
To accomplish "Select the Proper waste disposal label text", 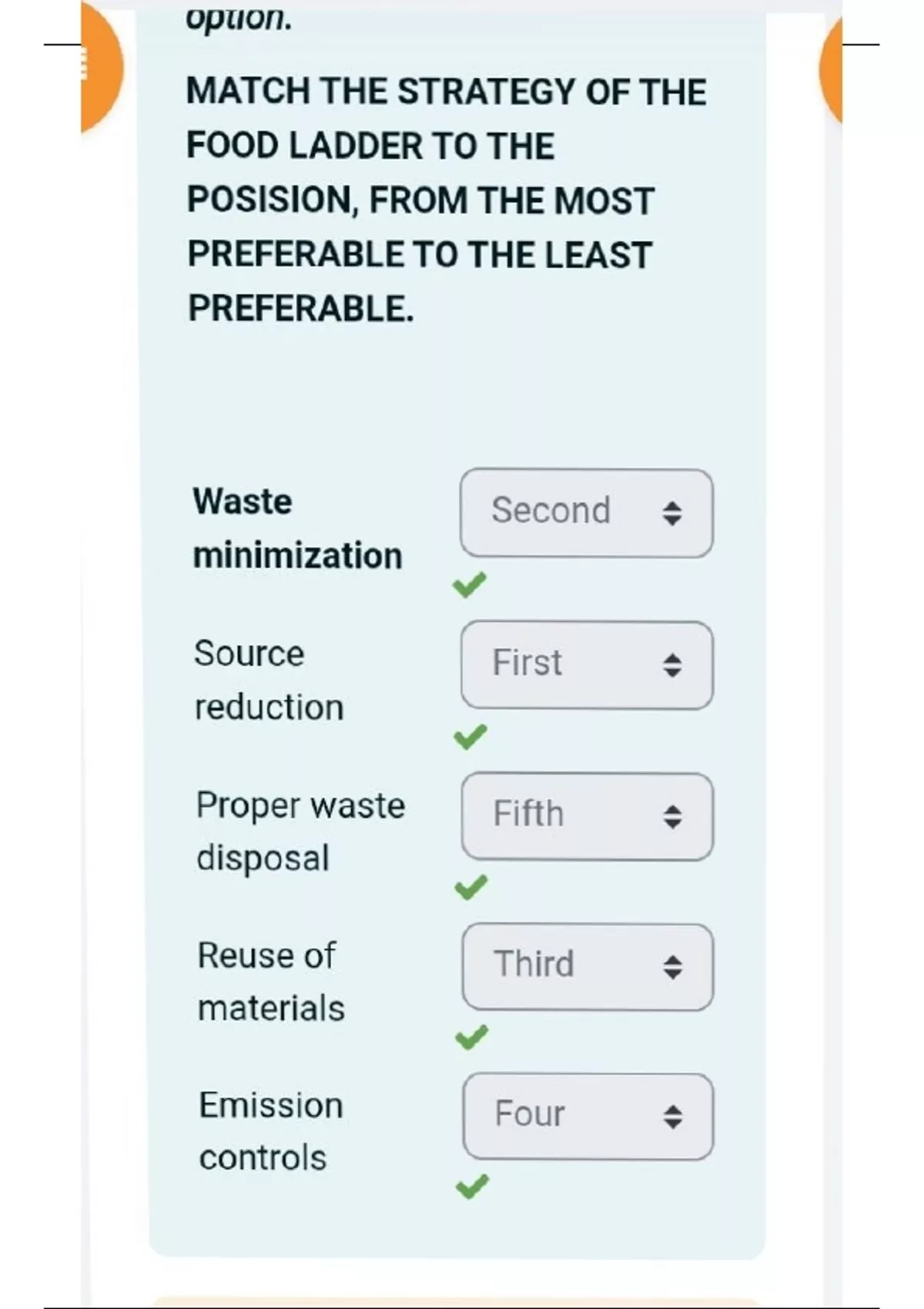I will click(x=300, y=832).
